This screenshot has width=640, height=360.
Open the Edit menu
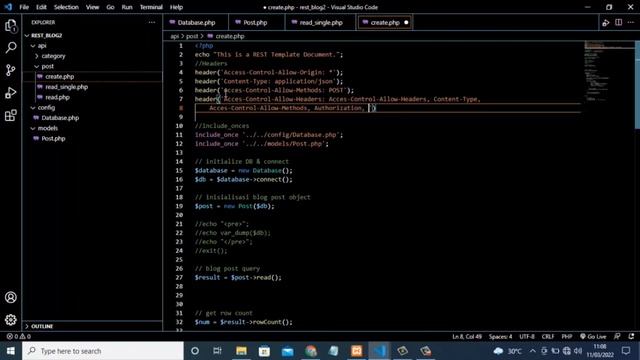click(x=41, y=7)
